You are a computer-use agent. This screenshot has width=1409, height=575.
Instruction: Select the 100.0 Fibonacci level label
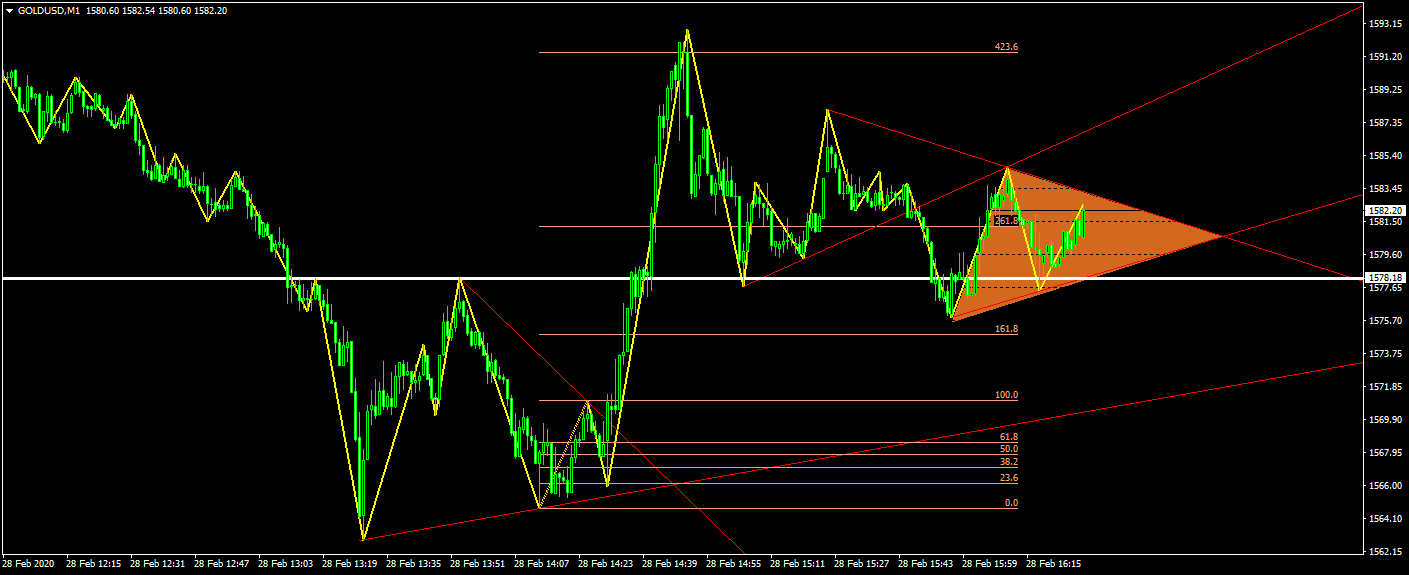click(1006, 395)
